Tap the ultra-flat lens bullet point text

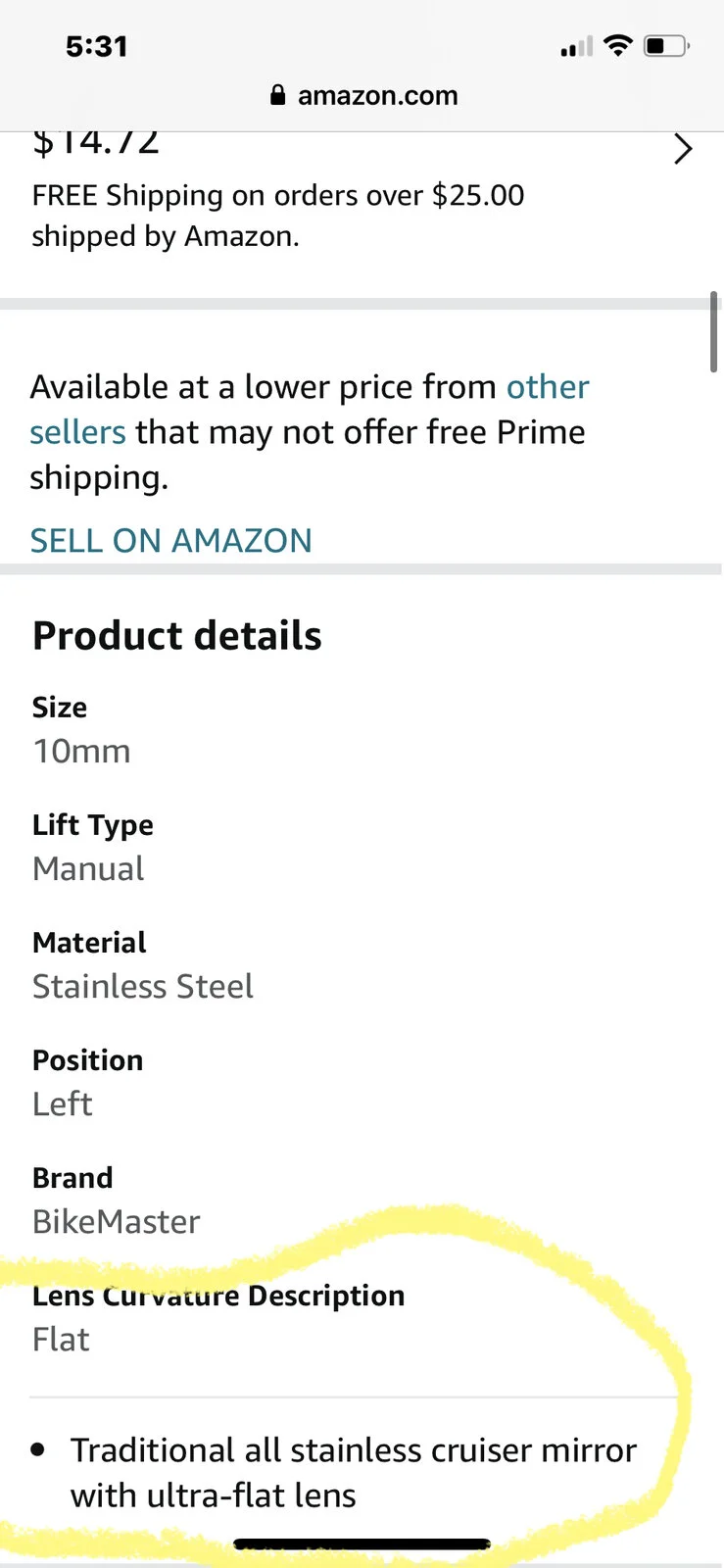pos(353,1473)
